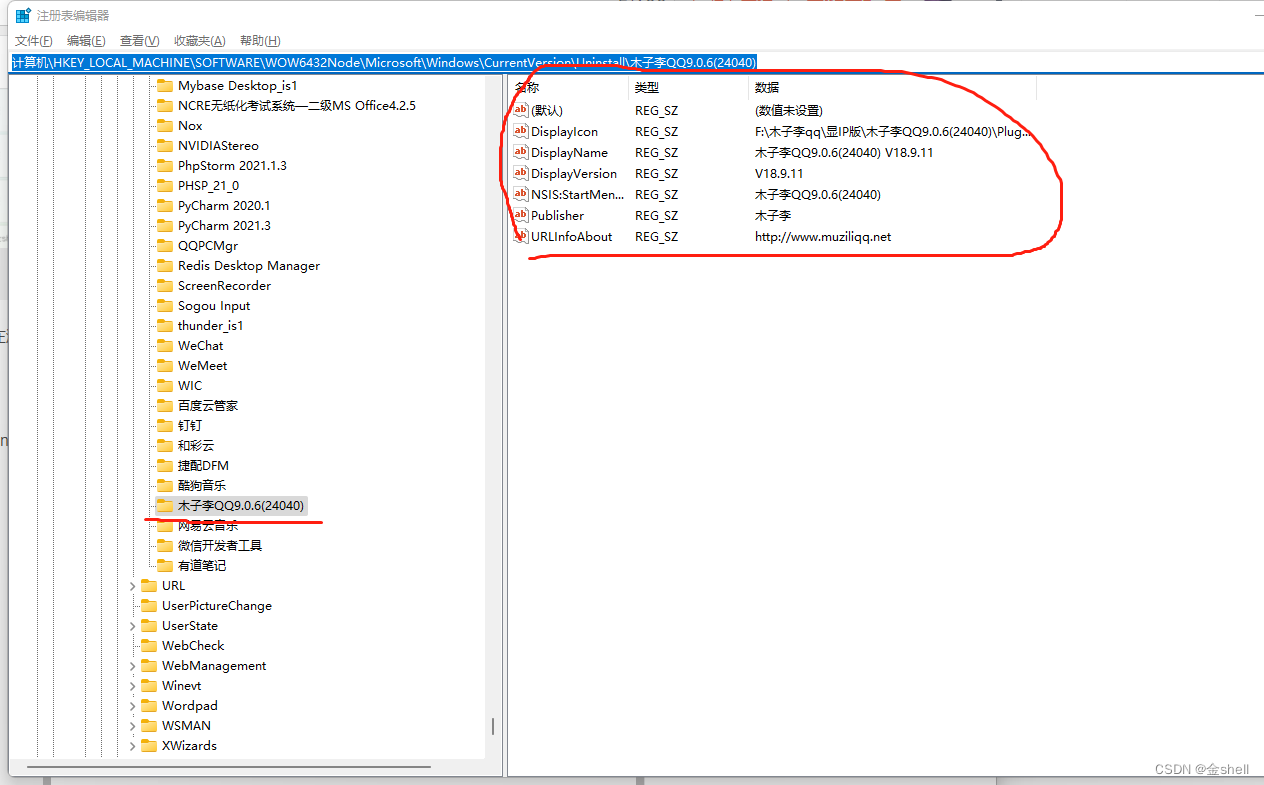Expand the Wordpad key
This screenshot has height=785, width=1264.
coord(132,706)
